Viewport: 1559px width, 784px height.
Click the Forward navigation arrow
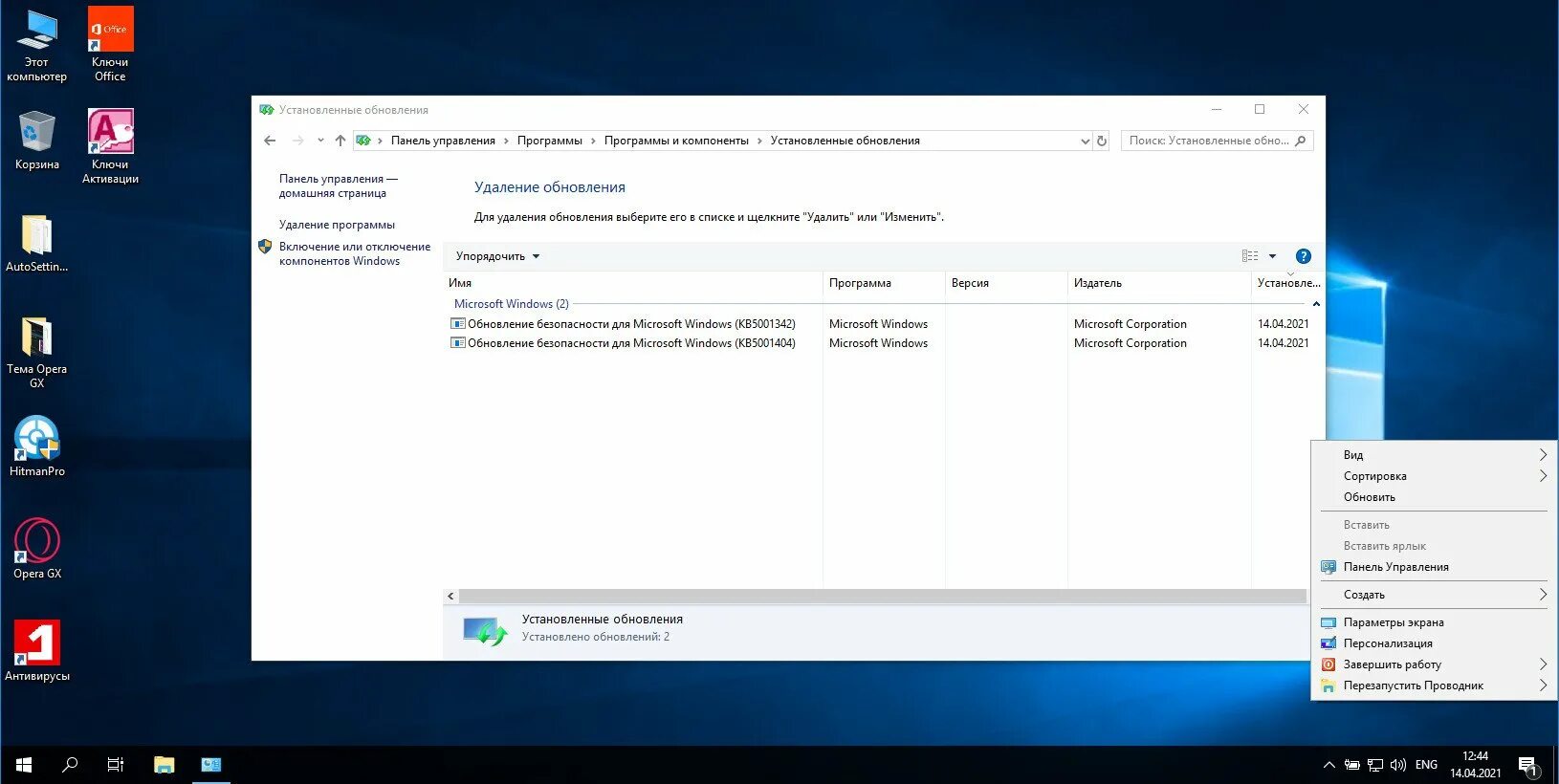[x=297, y=141]
